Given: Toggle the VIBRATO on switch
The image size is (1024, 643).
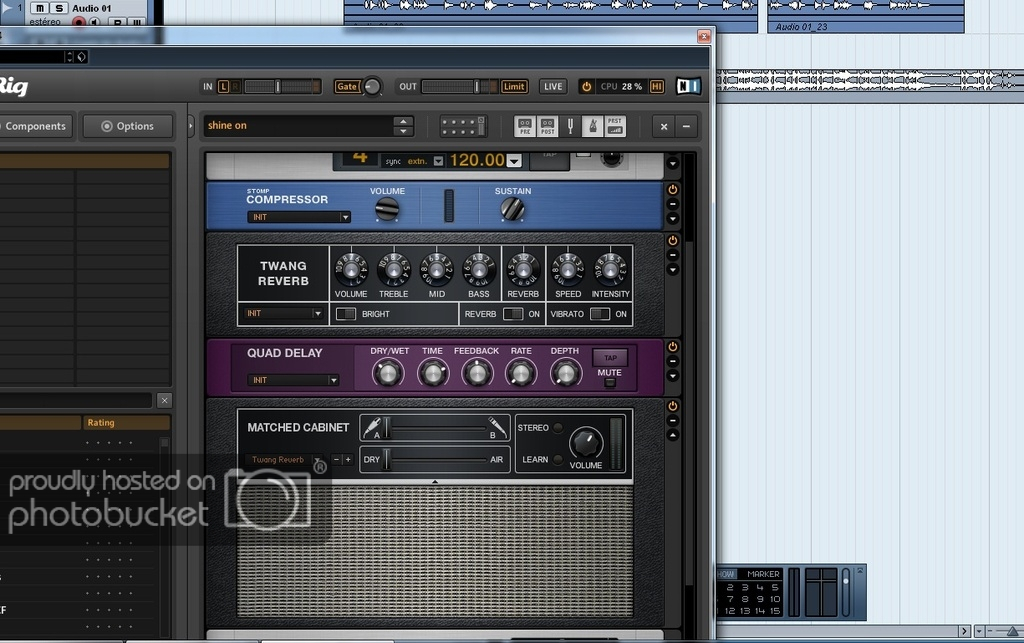Looking at the screenshot, I should (600, 314).
